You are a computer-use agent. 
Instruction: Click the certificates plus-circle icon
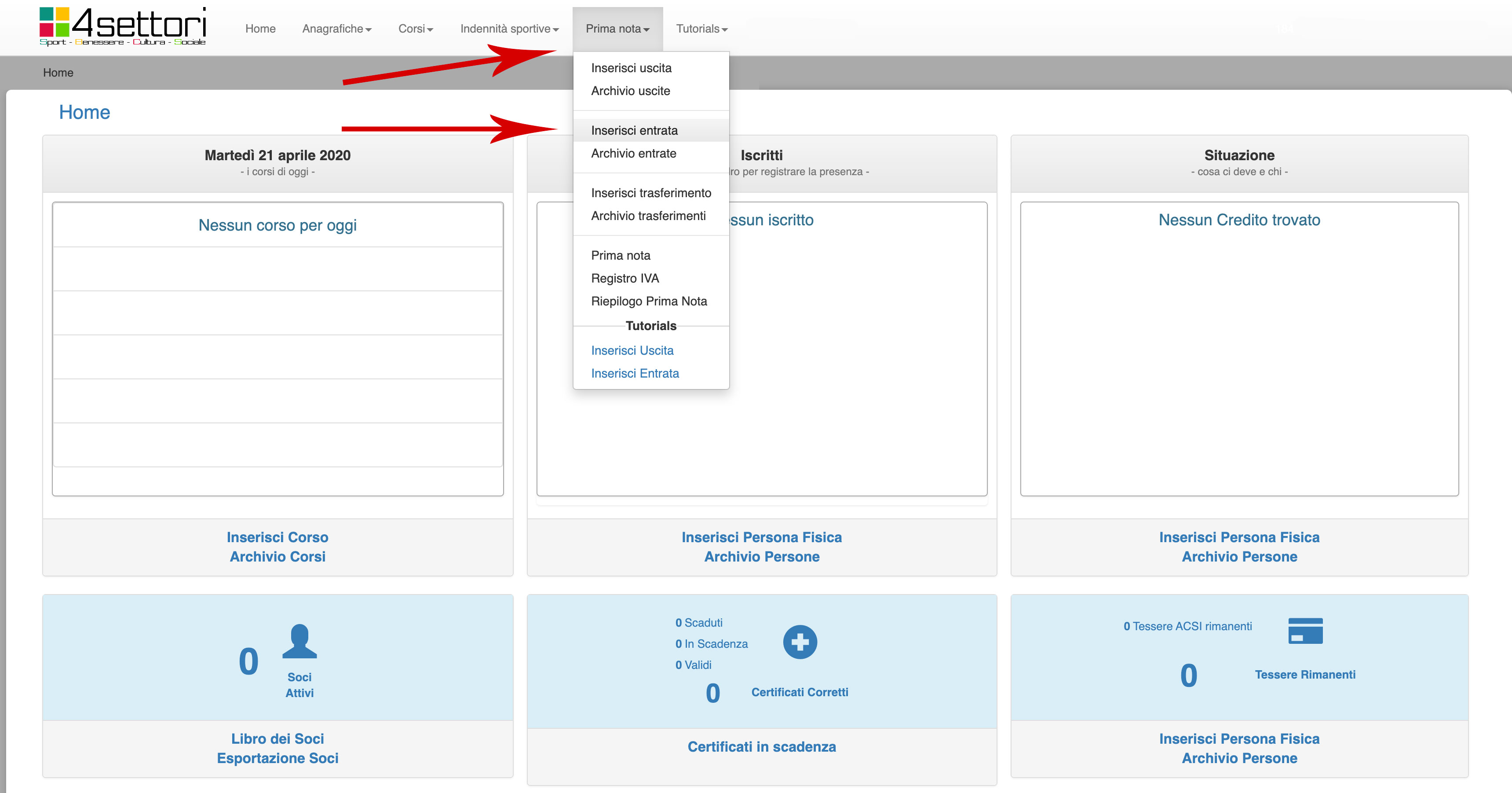point(800,642)
